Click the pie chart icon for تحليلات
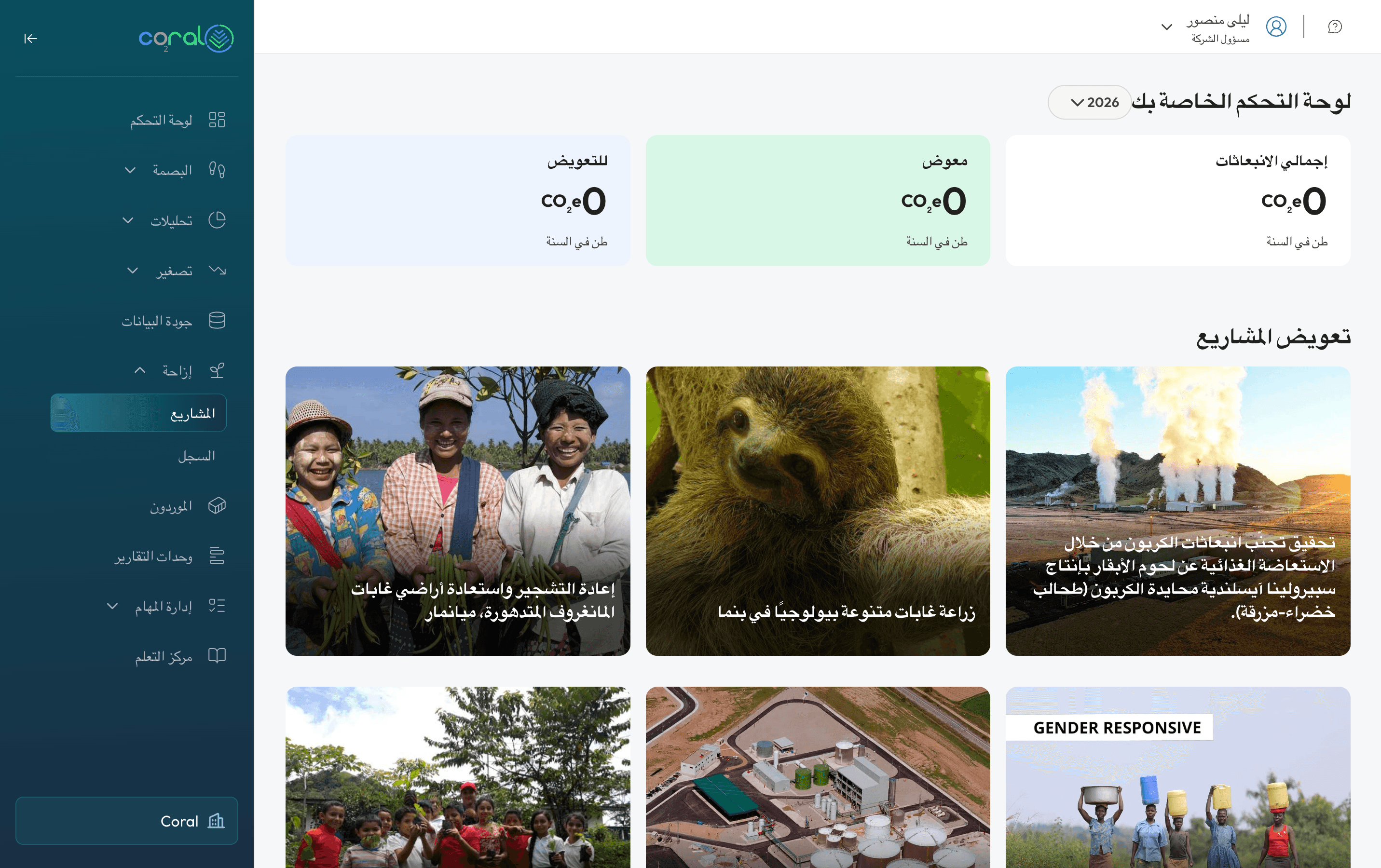The width and height of the screenshot is (1381, 868). coord(217,220)
